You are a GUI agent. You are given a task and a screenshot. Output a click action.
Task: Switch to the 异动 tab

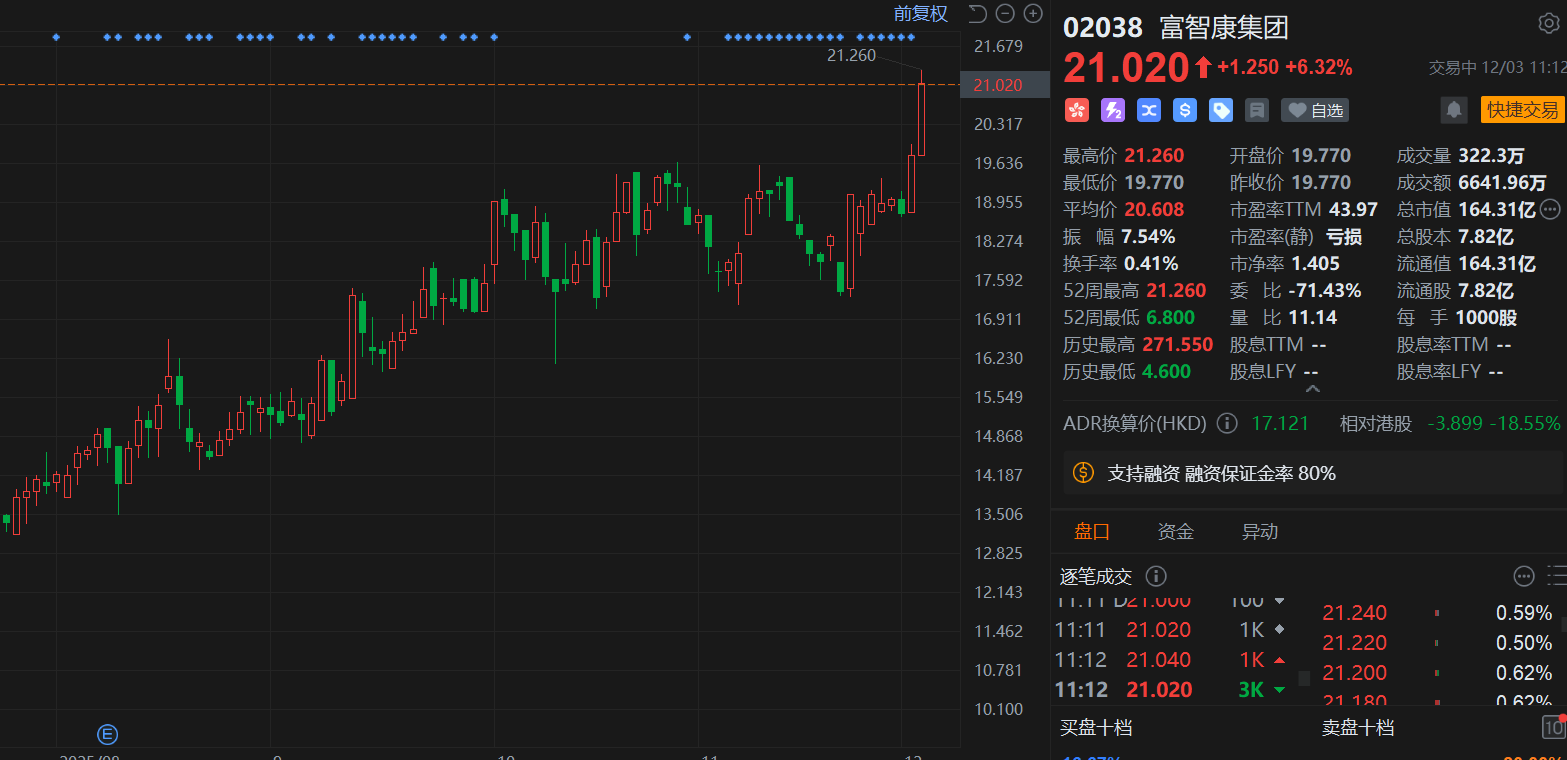[x=1259, y=531]
